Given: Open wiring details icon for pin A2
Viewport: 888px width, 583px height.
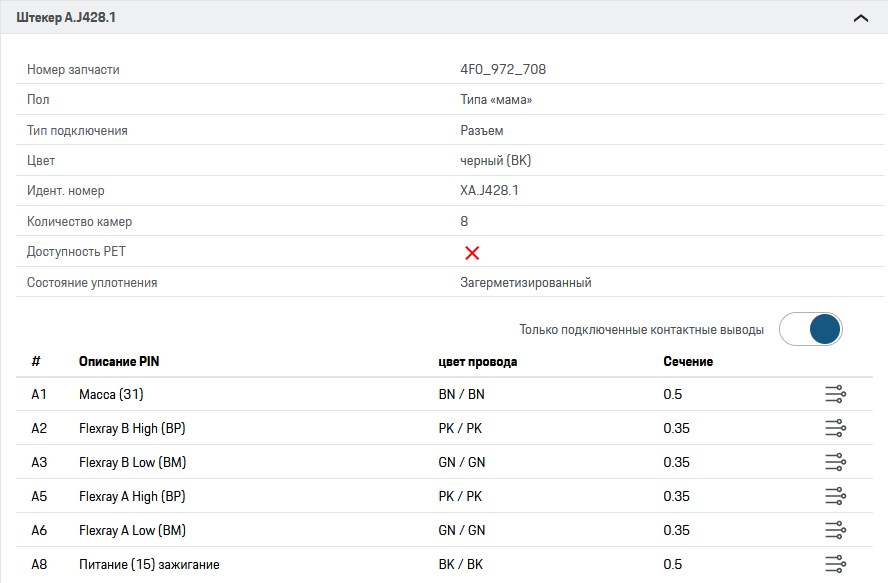Looking at the screenshot, I should pos(835,429).
